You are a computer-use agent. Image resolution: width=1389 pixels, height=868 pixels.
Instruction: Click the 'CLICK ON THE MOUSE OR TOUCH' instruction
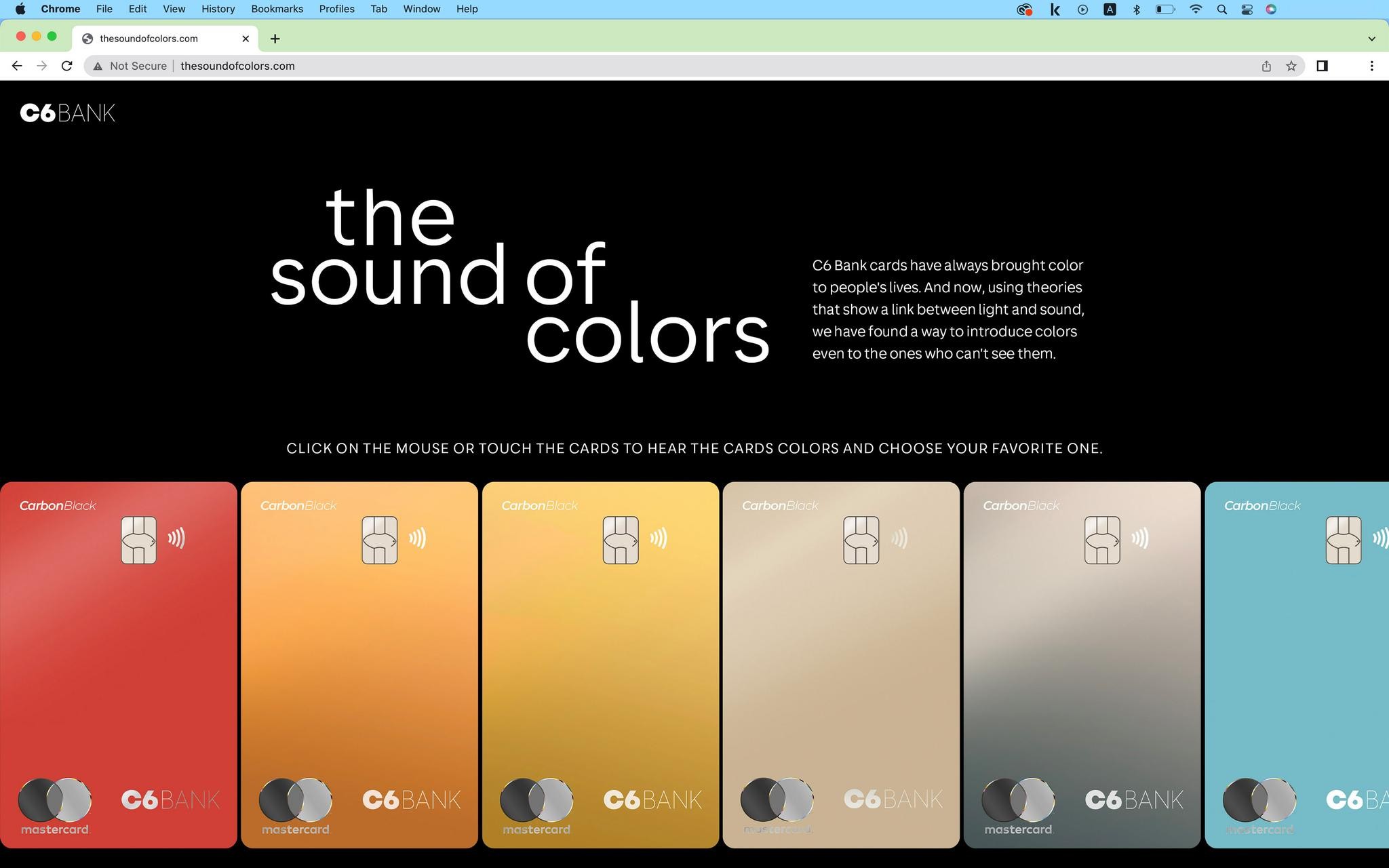tap(694, 448)
